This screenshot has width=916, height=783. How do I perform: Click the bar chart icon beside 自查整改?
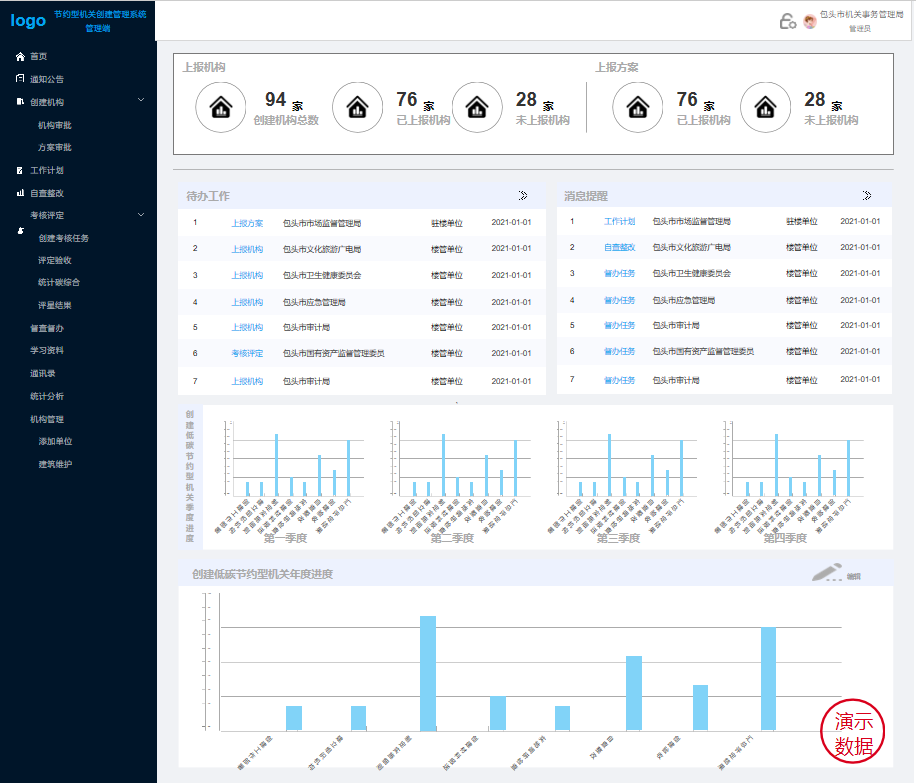click(20, 193)
